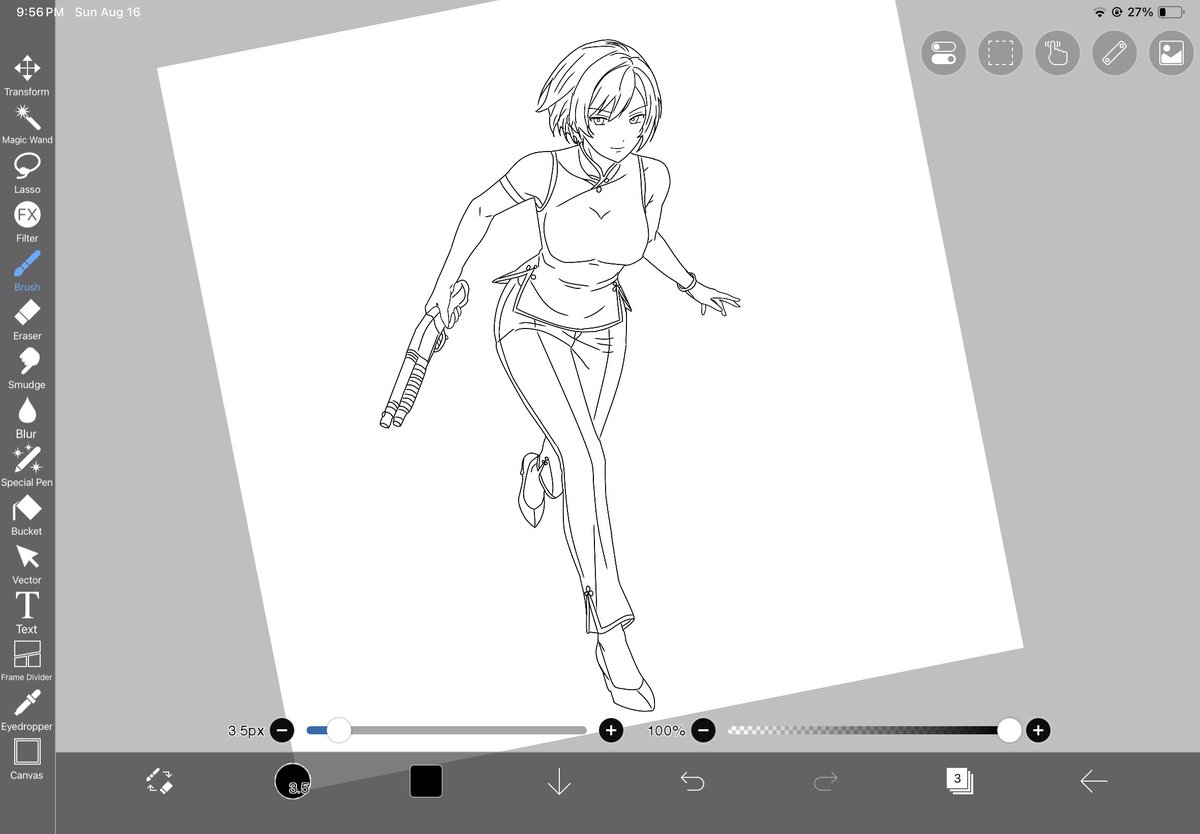This screenshot has width=1200, height=834.
Task: Undo the last stroke
Action: point(692,781)
